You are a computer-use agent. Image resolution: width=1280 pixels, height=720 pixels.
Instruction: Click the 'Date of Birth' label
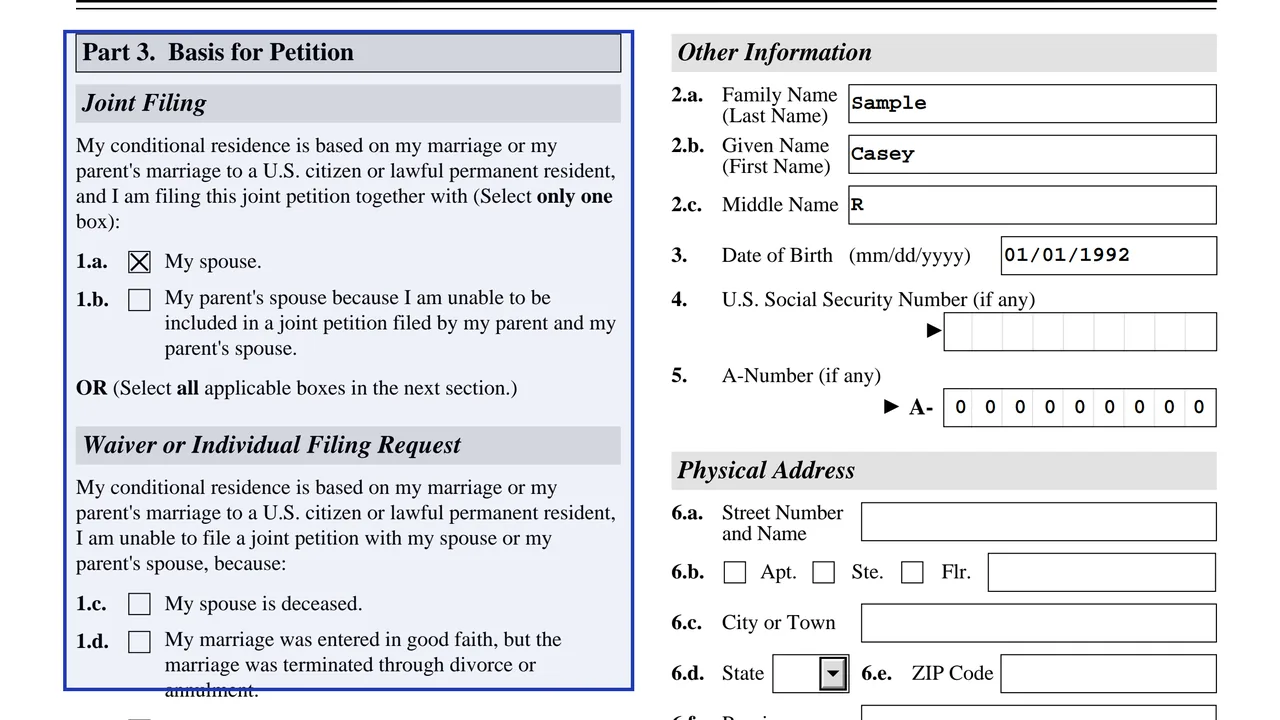tap(777, 256)
